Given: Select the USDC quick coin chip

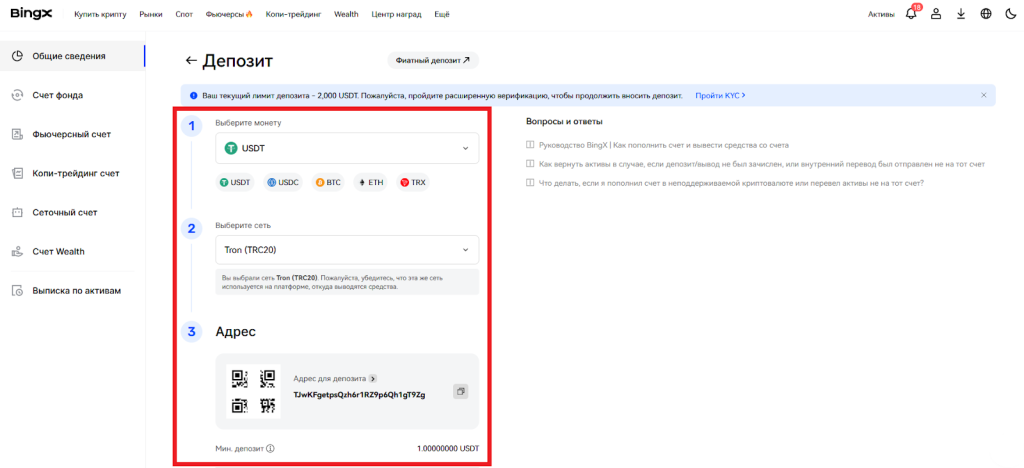Looking at the screenshot, I should coord(283,183).
